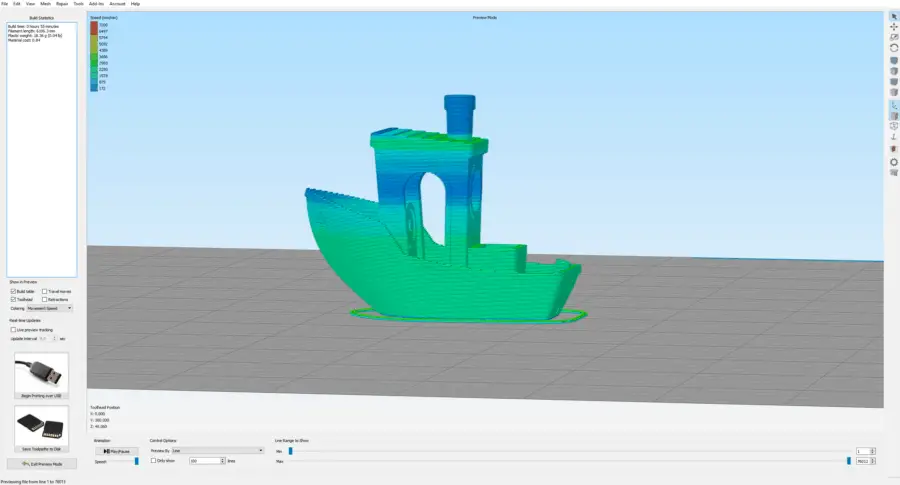This screenshot has width=900, height=485.
Task: Click the 'Previewing file from line' status text
Action: pos(33,482)
